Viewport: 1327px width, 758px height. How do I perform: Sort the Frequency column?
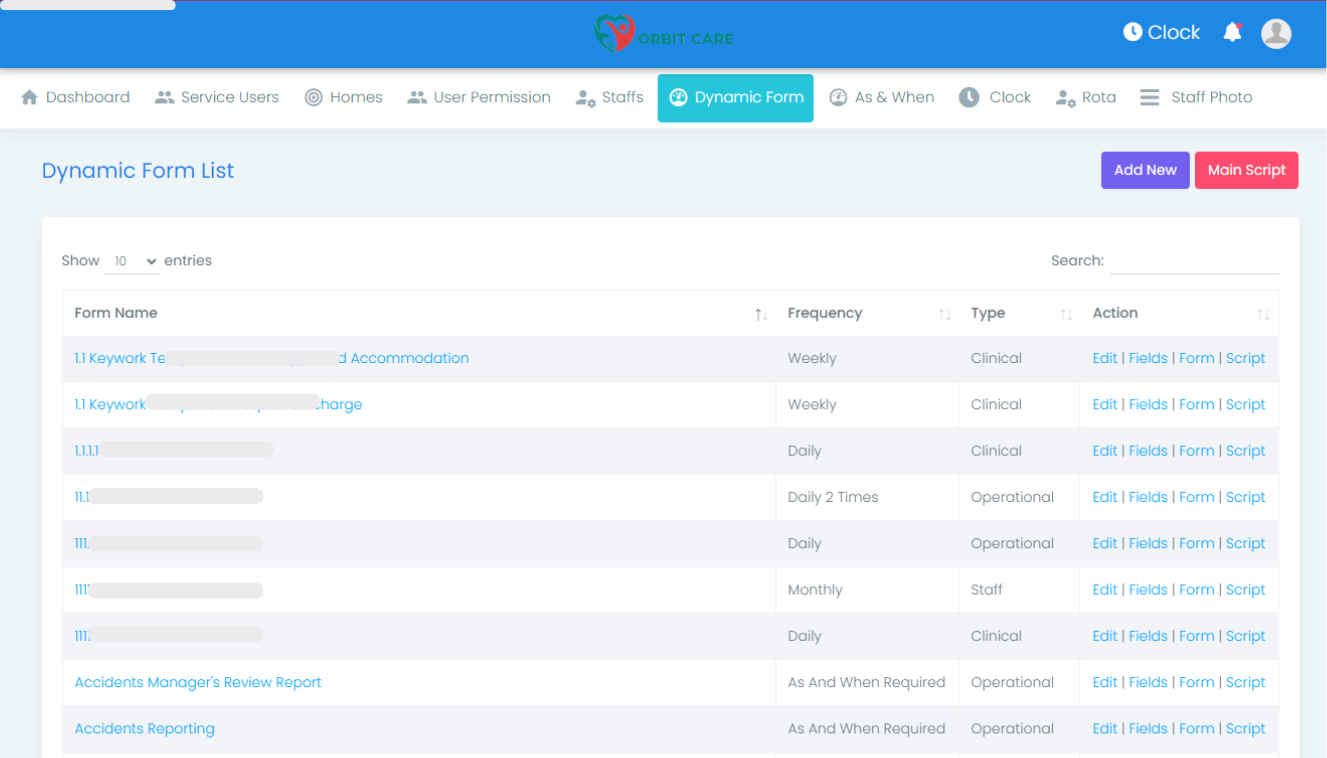[x=944, y=313]
